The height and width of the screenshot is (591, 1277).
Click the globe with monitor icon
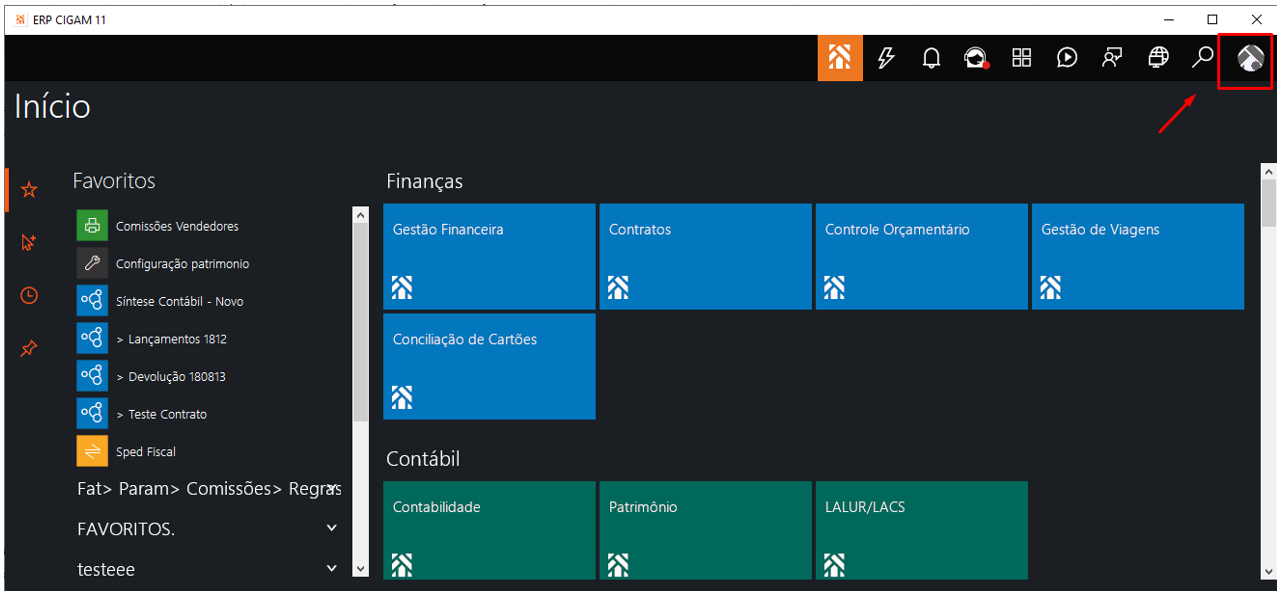(x=1158, y=58)
